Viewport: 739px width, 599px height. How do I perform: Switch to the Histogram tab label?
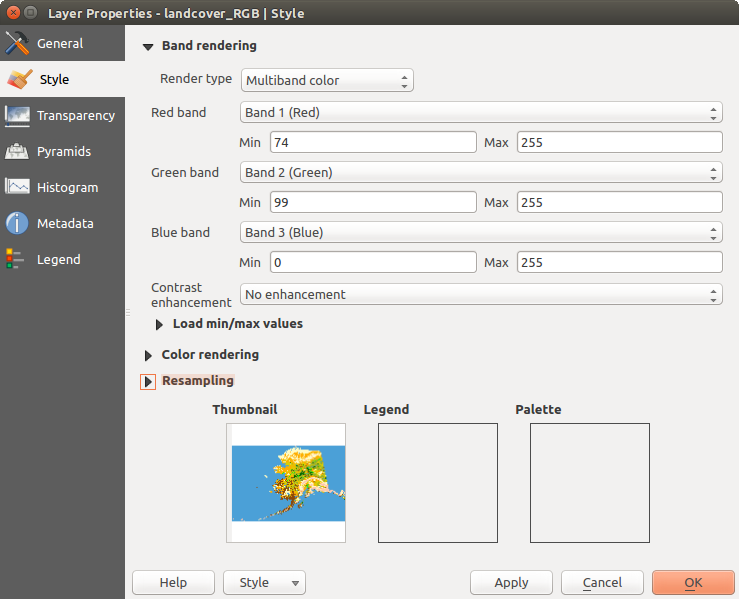click(x=67, y=188)
